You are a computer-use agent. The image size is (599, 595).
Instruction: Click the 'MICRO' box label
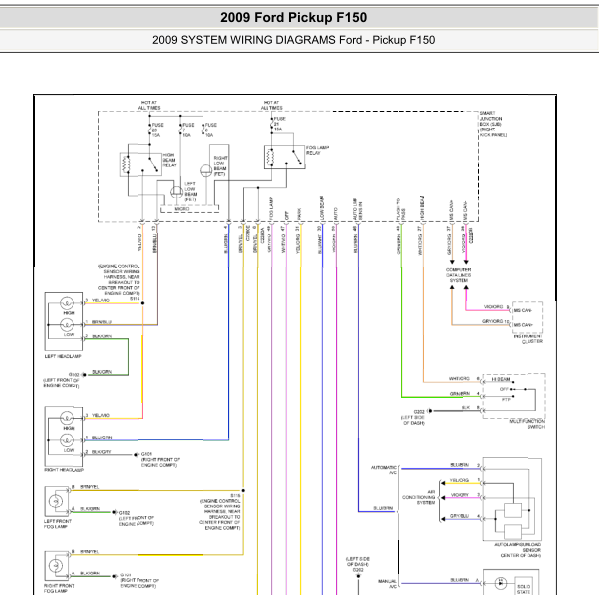coord(182,209)
